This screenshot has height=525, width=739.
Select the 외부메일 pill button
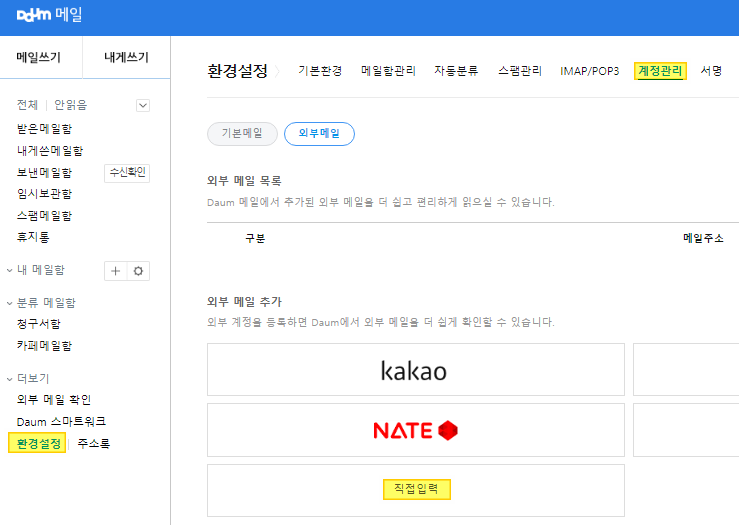[x=319, y=134]
